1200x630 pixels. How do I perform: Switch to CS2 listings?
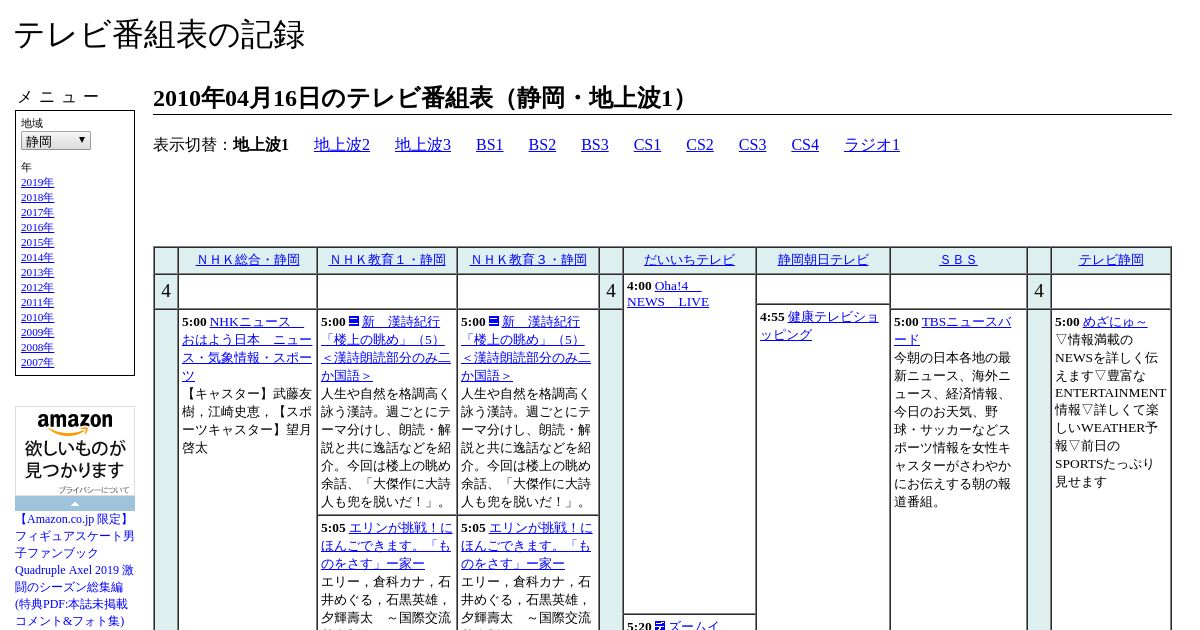coord(700,145)
